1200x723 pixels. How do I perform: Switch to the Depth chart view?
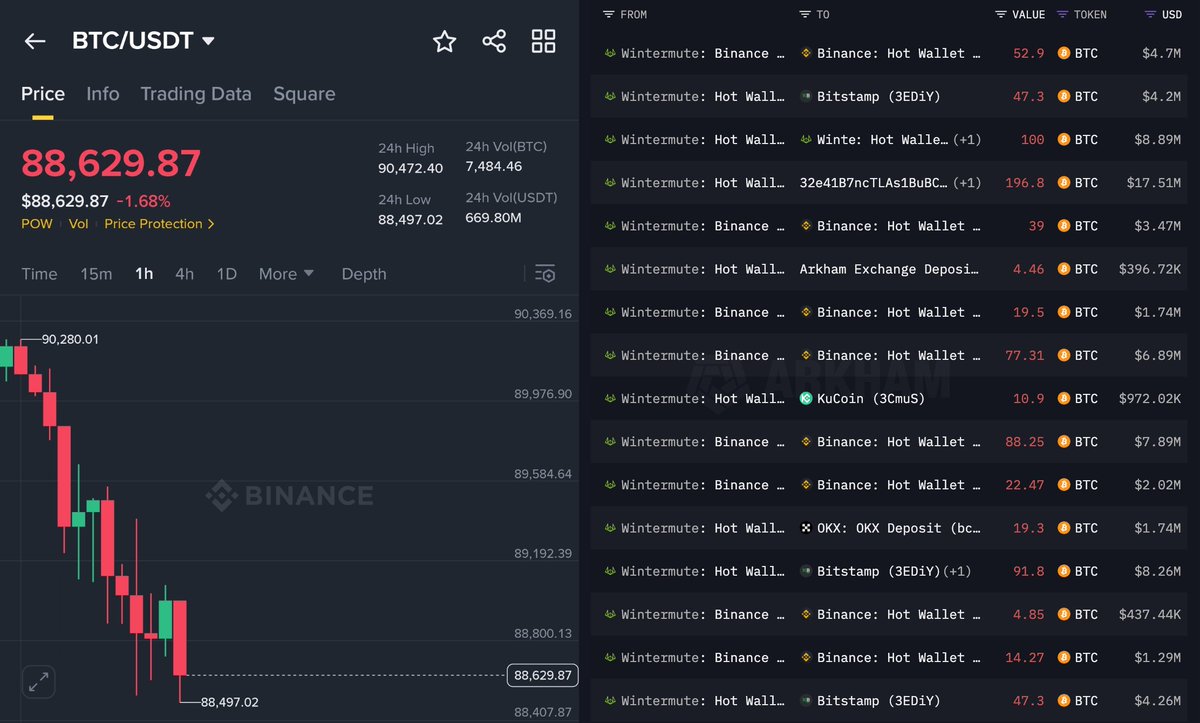tap(364, 274)
